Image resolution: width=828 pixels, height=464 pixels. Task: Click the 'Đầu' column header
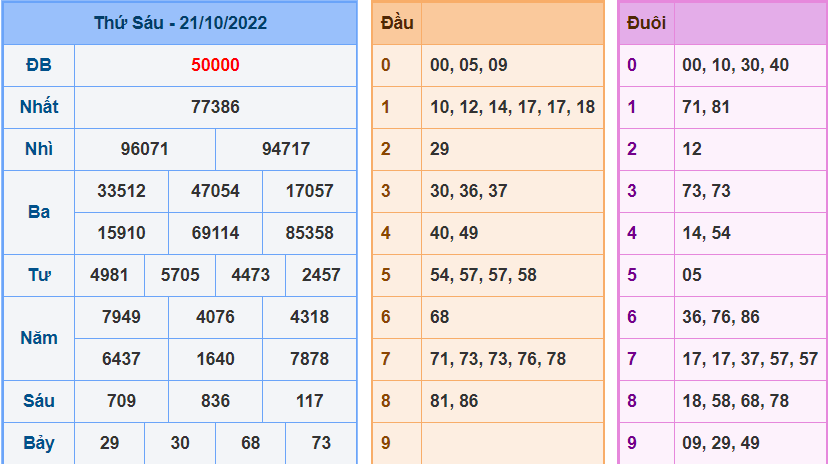pos(397,23)
